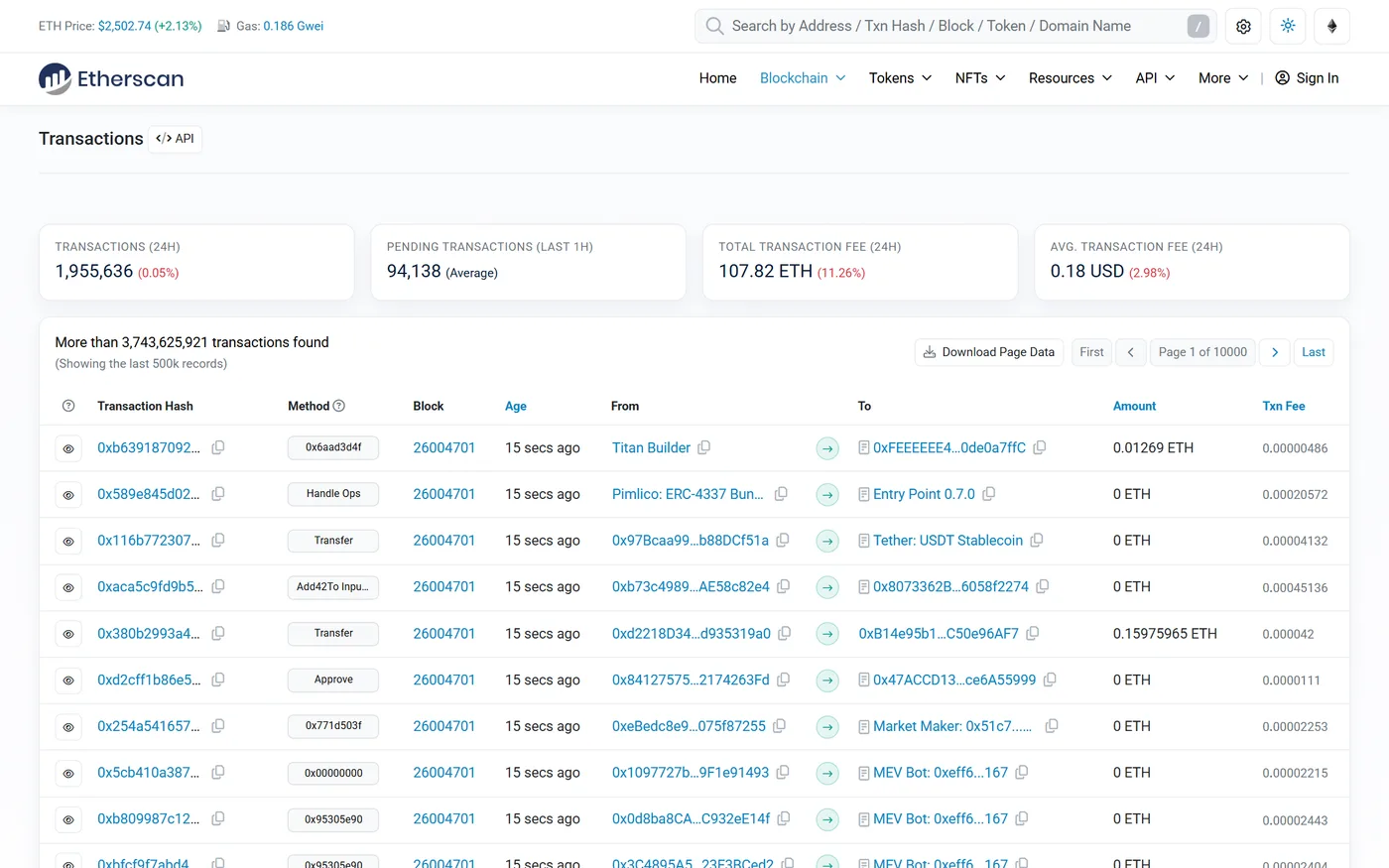Open Market Maker: 0x51c7 address
The height and width of the screenshot is (868, 1389).
pyautogui.click(x=952, y=726)
